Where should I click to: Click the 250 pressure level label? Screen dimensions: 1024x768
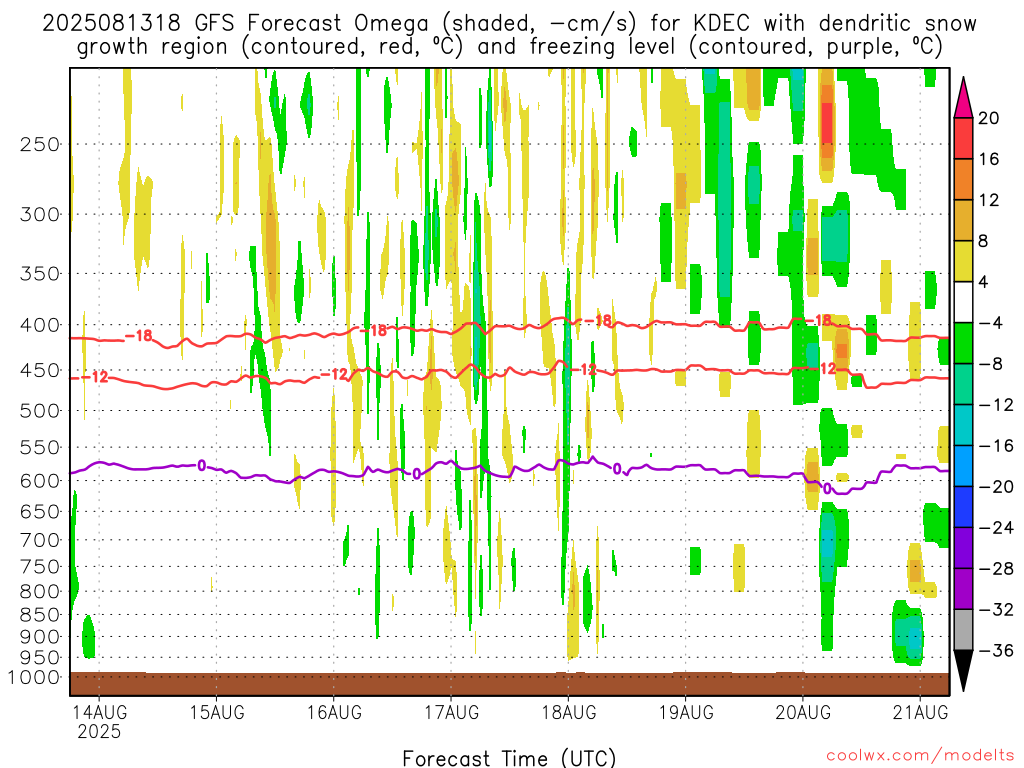pos(40,144)
